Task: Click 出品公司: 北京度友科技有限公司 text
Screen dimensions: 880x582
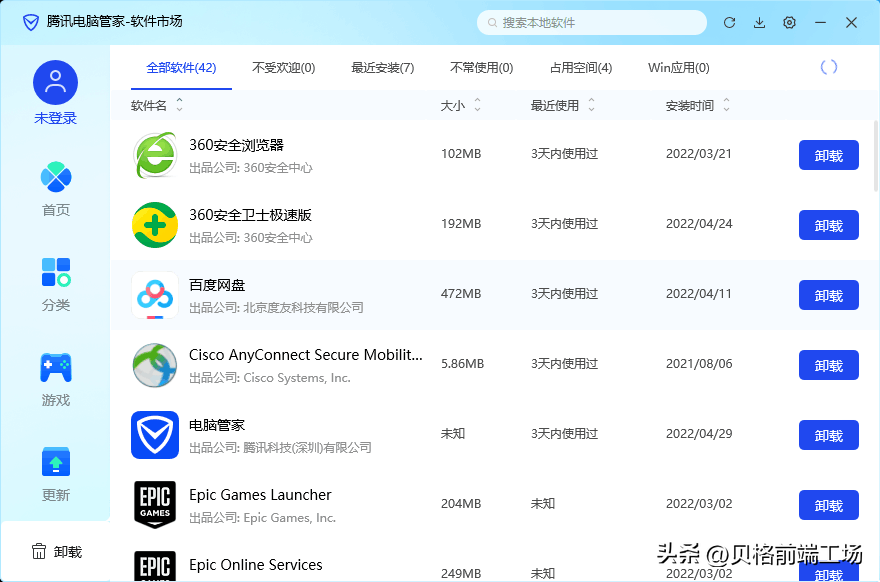Action: (276, 308)
